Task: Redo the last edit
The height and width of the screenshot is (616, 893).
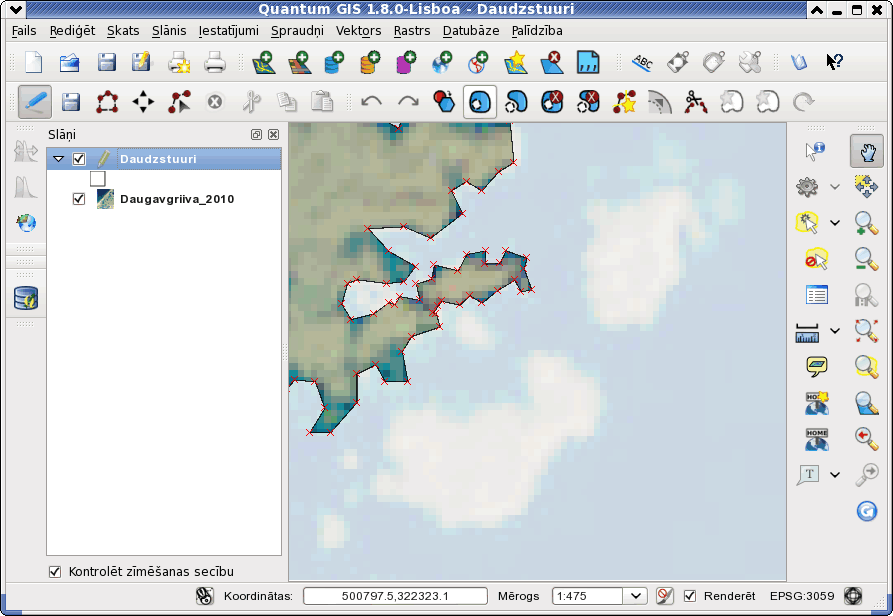Action: point(408,102)
